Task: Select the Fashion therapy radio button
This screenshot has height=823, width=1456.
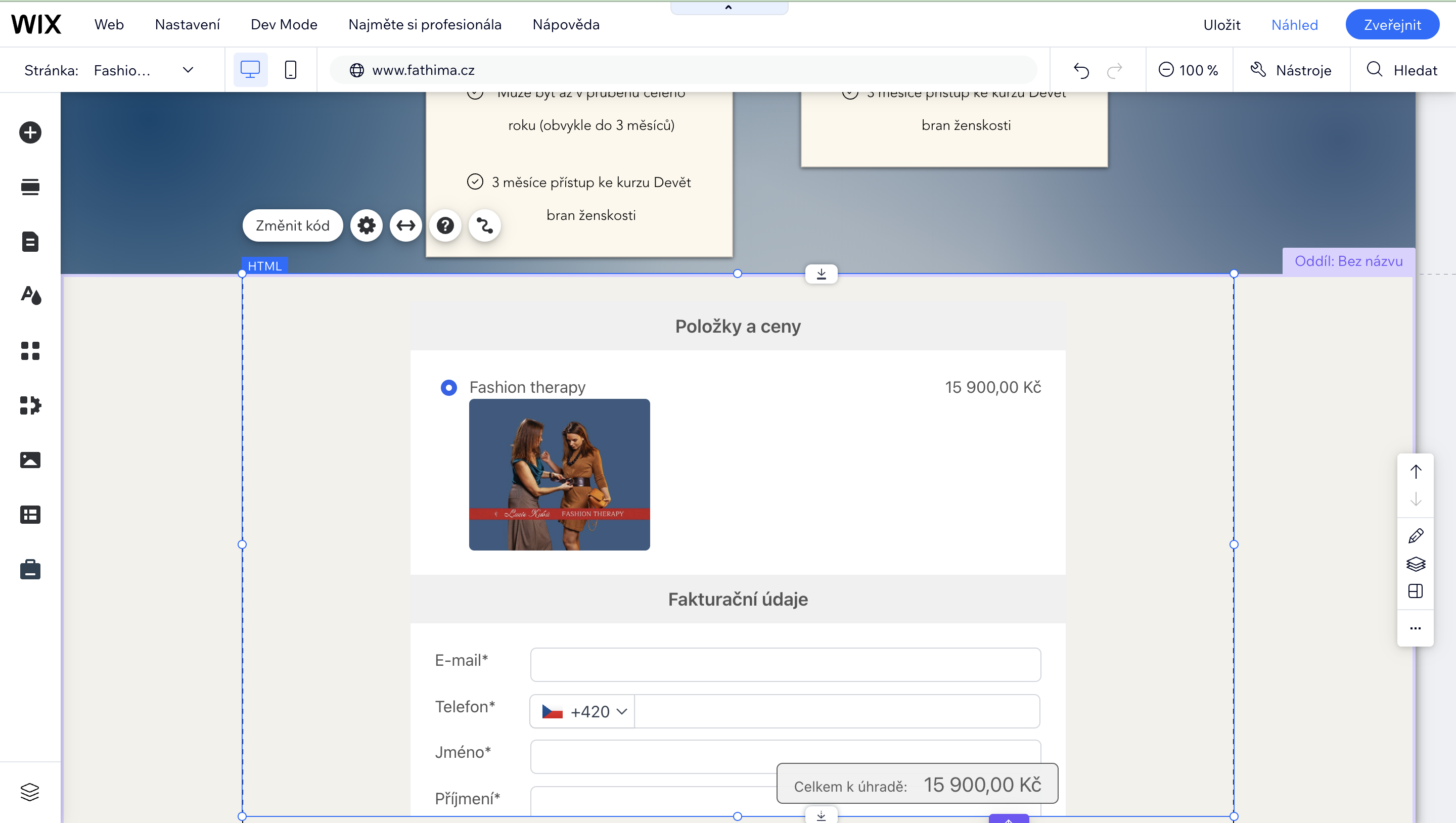Action: pos(449,387)
